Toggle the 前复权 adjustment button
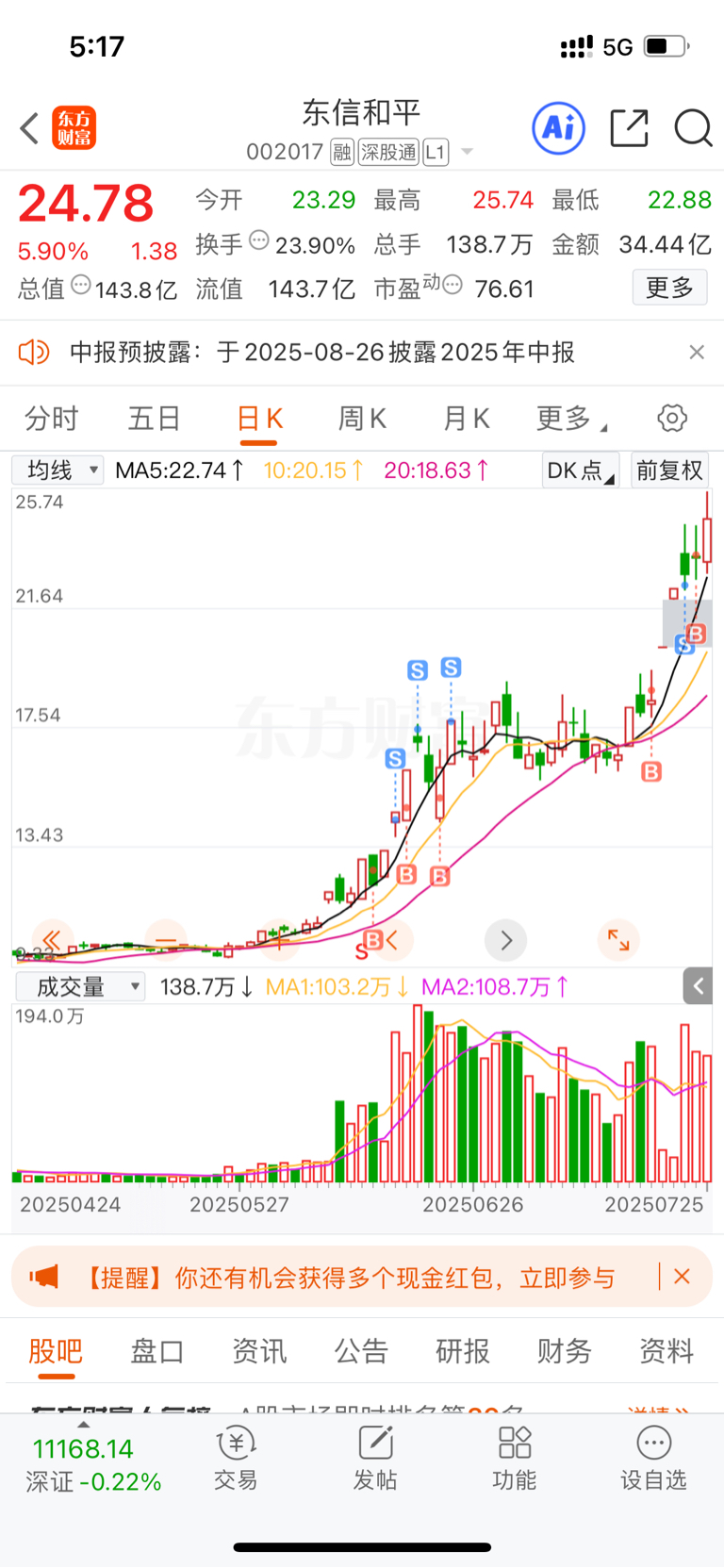Viewport: 724px width, 1568px height. (669, 470)
